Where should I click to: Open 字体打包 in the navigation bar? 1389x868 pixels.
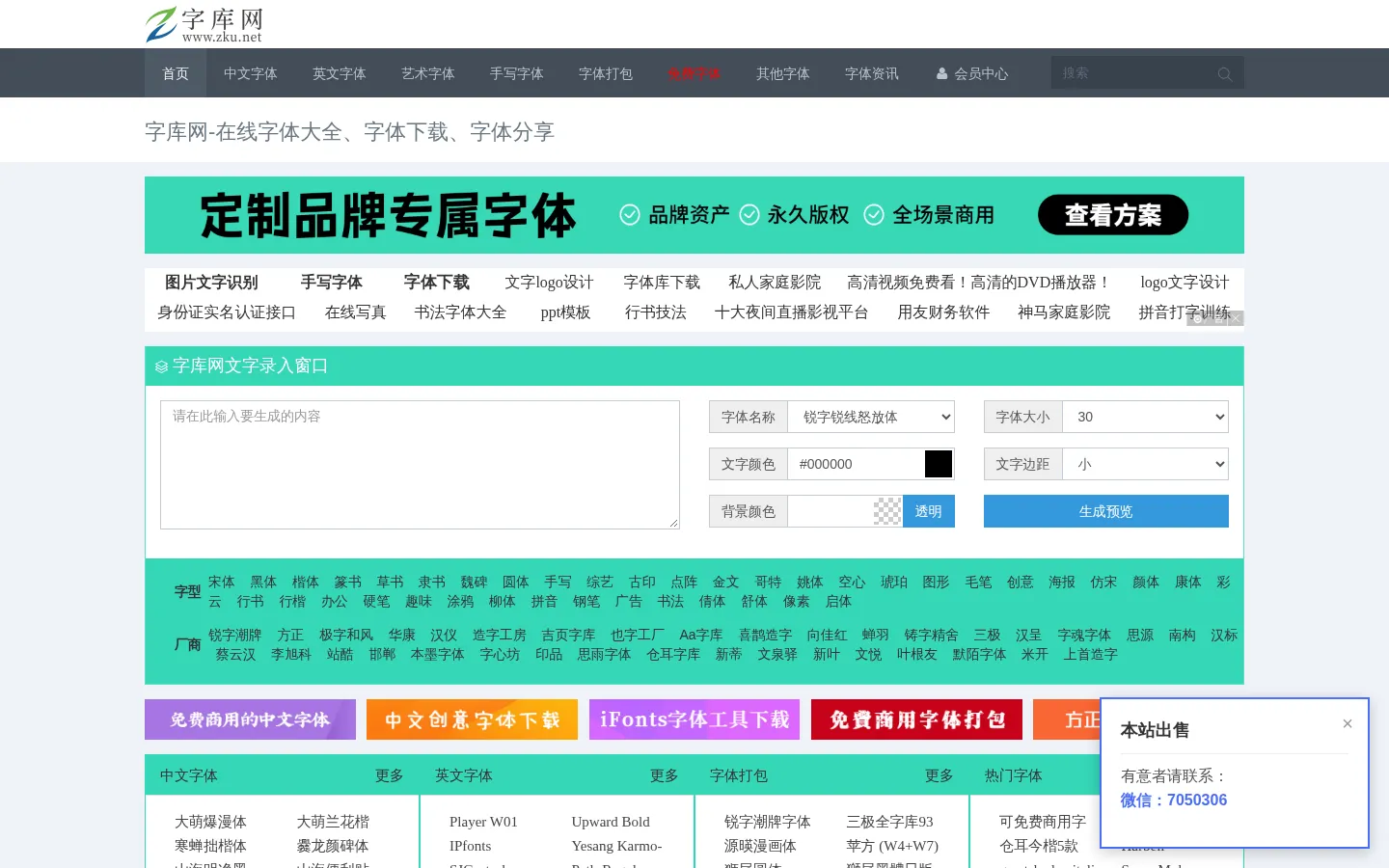pos(606,73)
